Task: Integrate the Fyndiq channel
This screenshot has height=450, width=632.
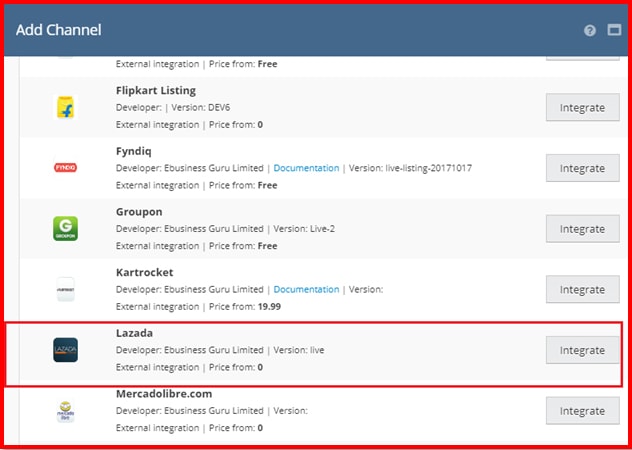Action: (x=582, y=168)
